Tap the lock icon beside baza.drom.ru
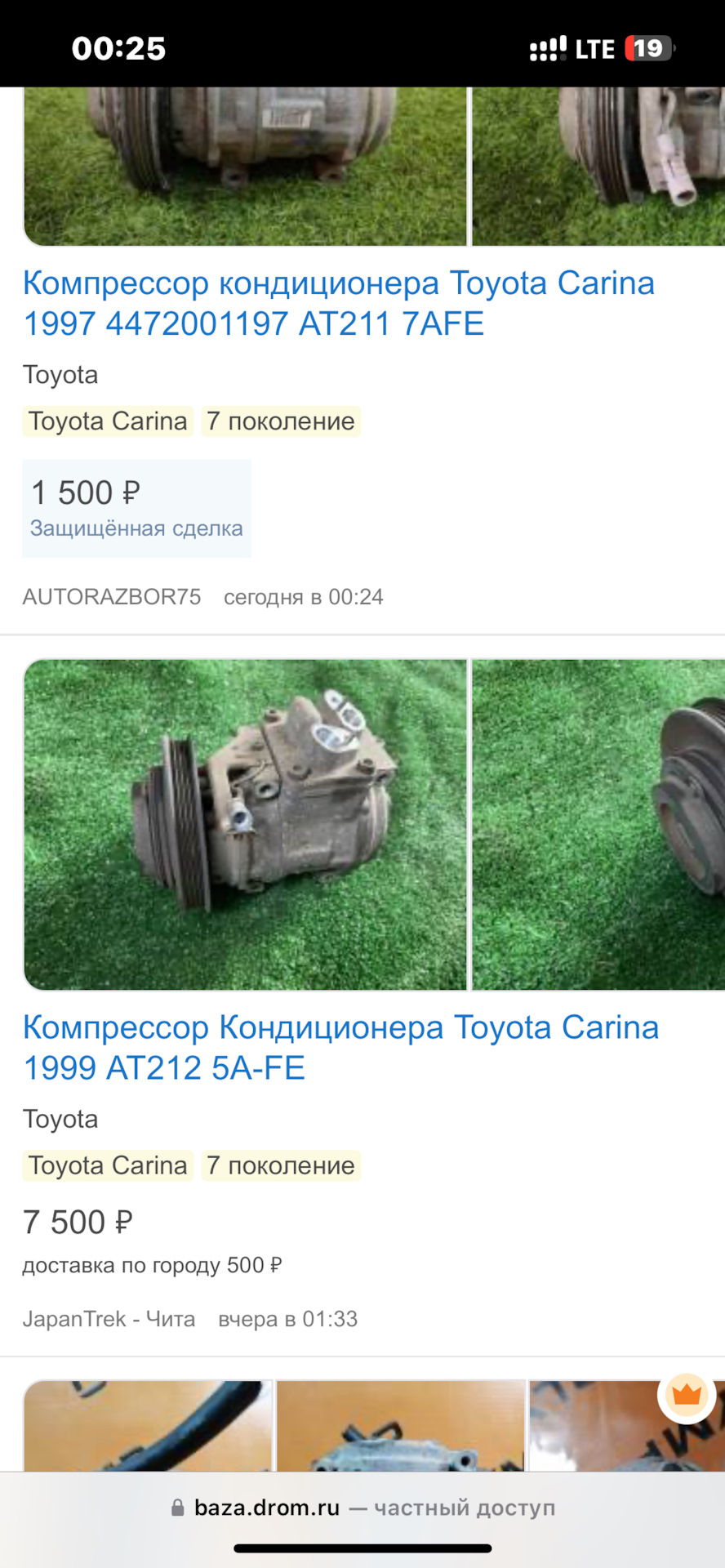725x1568 pixels. tap(177, 1508)
